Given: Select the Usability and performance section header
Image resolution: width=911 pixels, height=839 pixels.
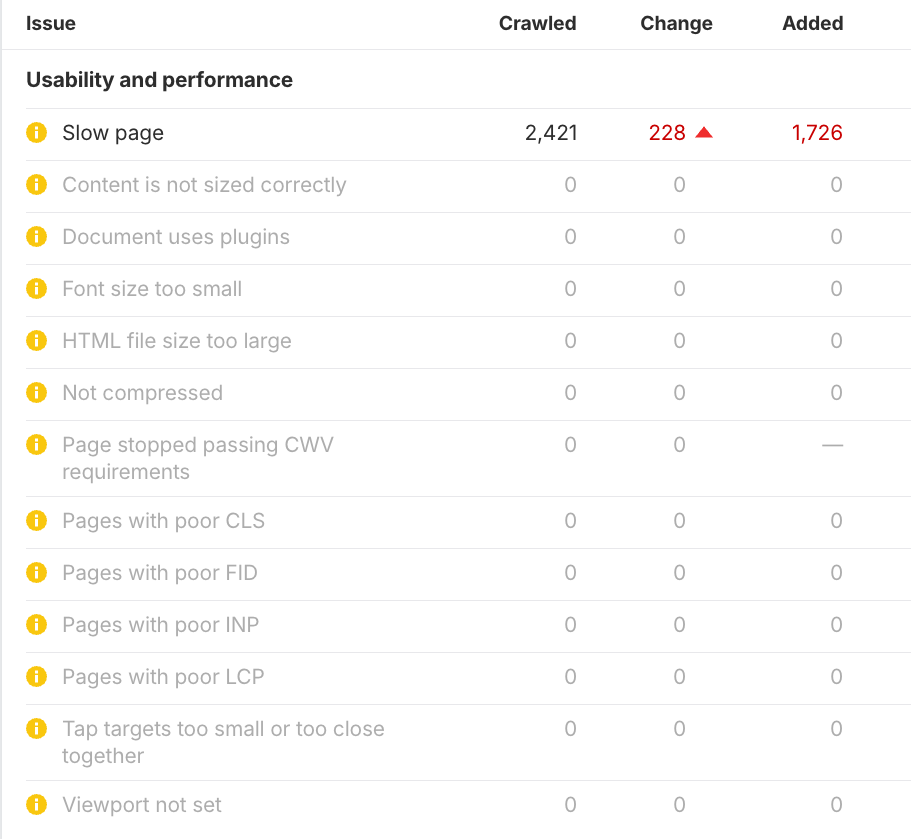Looking at the screenshot, I should (159, 80).
